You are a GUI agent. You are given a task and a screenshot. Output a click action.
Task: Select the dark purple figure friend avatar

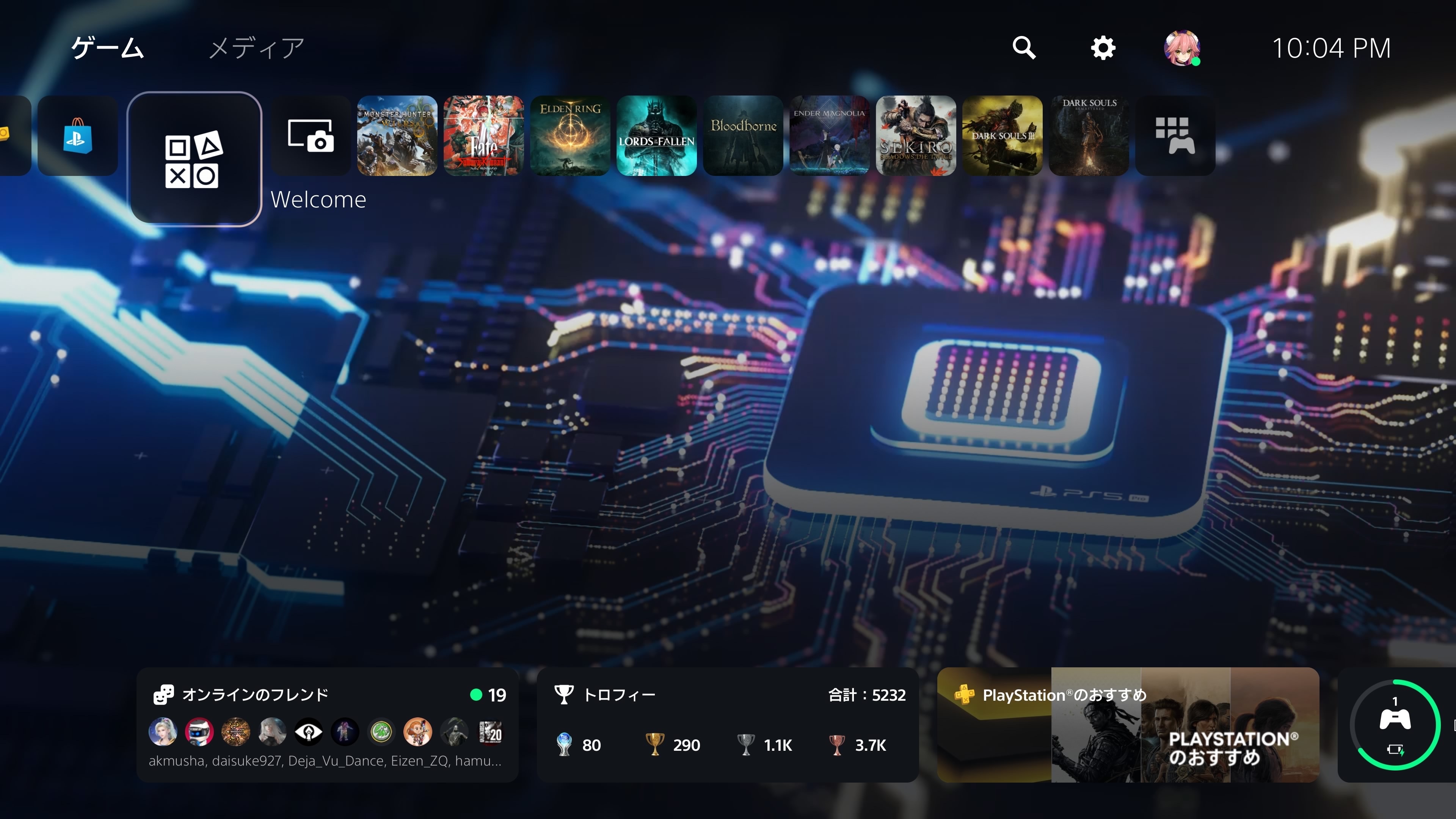[x=345, y=733]
